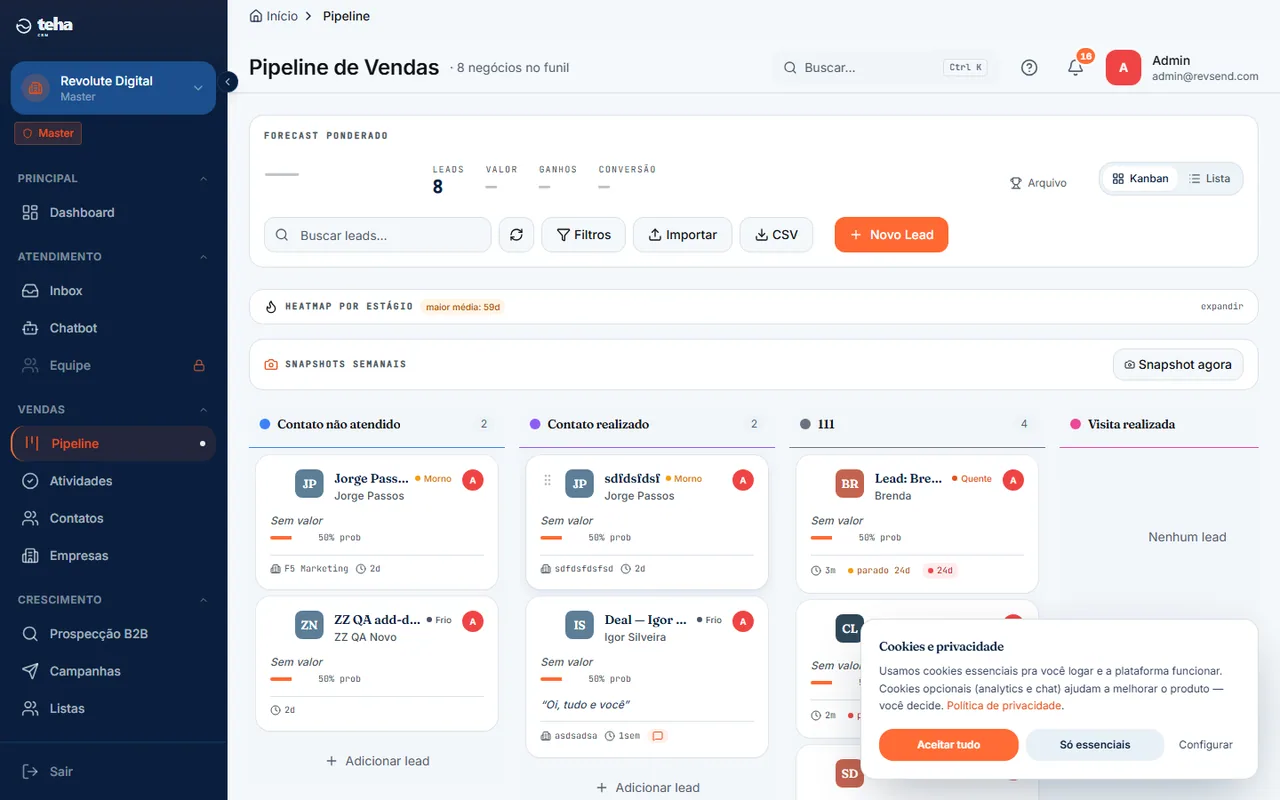This screenshot has height=800, width=1280.
Task: Open the Política de privacidade link
Action: pyautogui.click(x=1004, y=706)
